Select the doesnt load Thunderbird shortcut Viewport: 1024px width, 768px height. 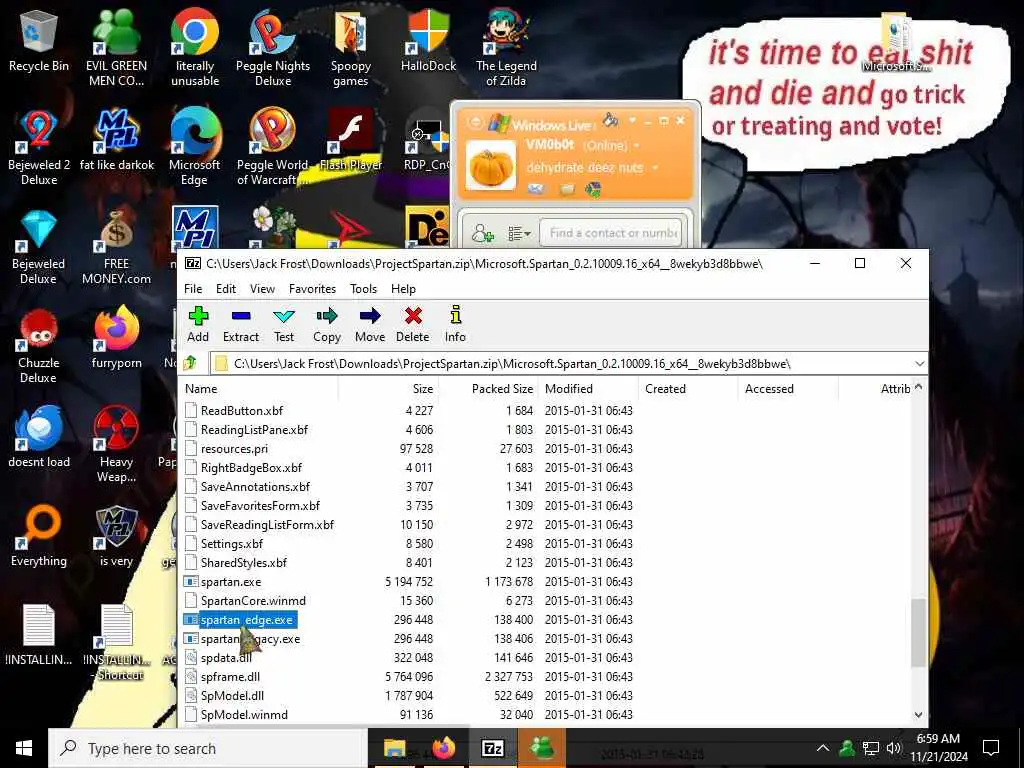[x=39, y=438]
